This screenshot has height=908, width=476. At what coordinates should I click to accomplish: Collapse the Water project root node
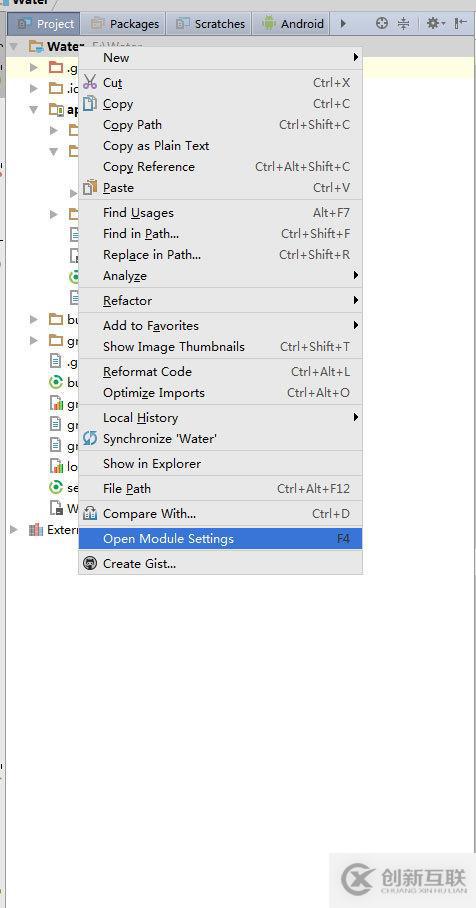click(x=14, y=46)
